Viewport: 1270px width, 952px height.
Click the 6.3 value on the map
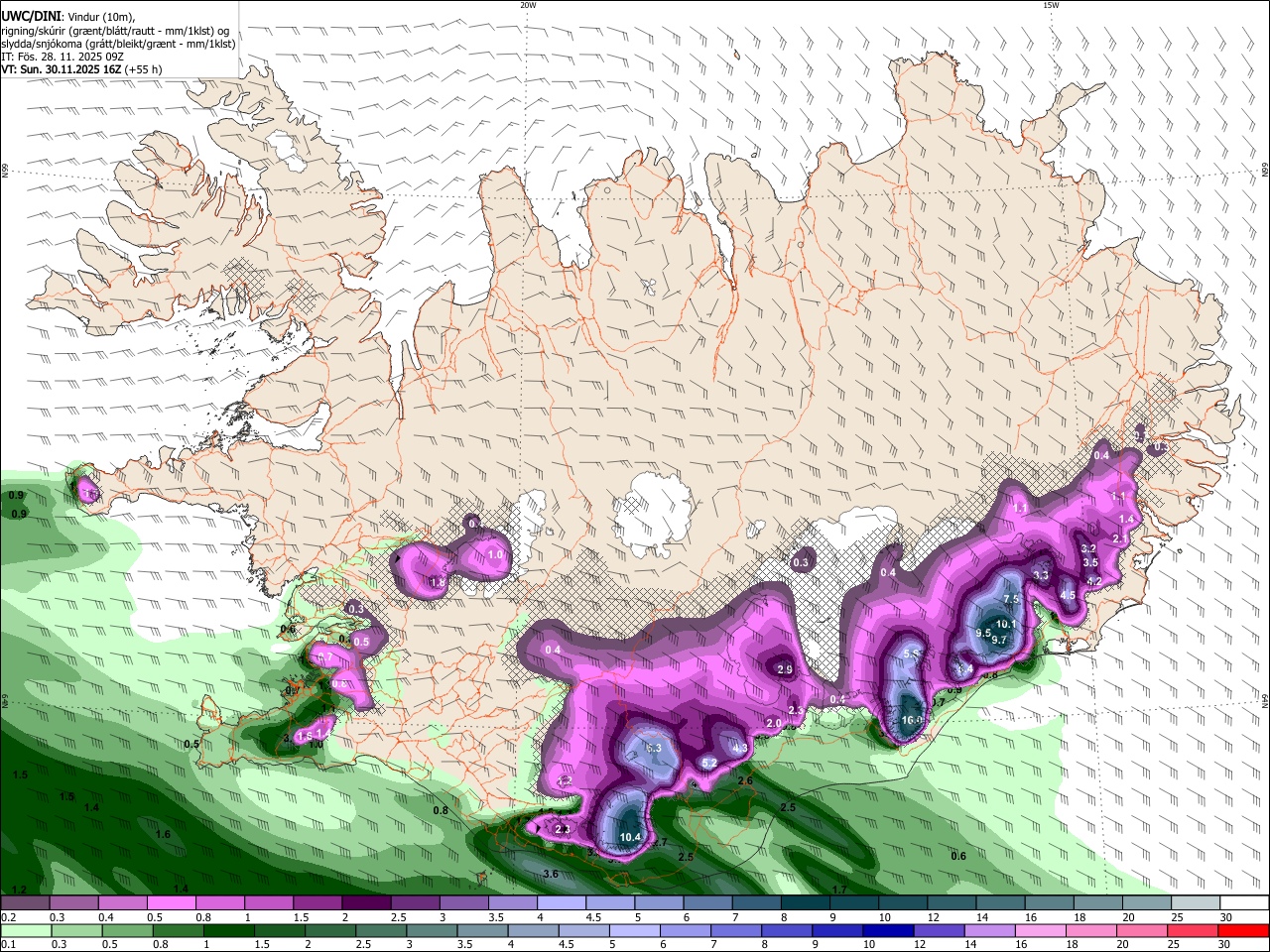[x=653, y=748]
